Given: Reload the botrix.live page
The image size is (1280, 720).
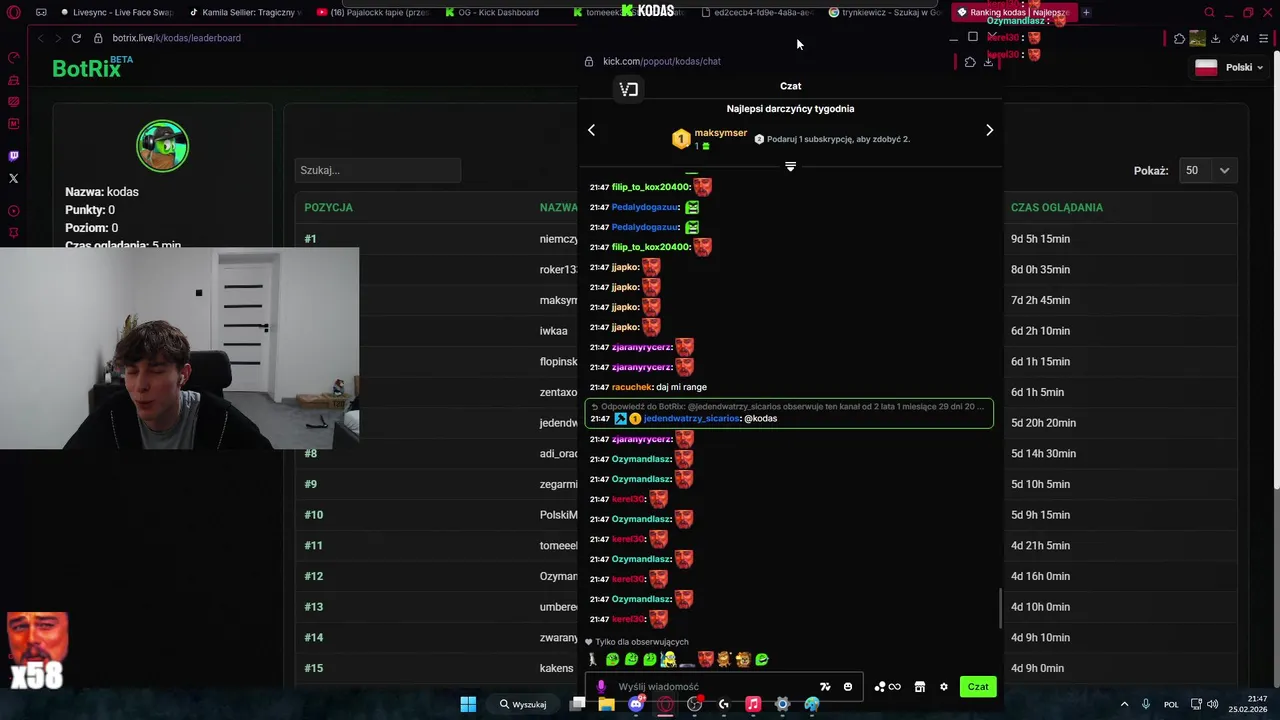Looking at the screenshot, I should pos(76,38).
